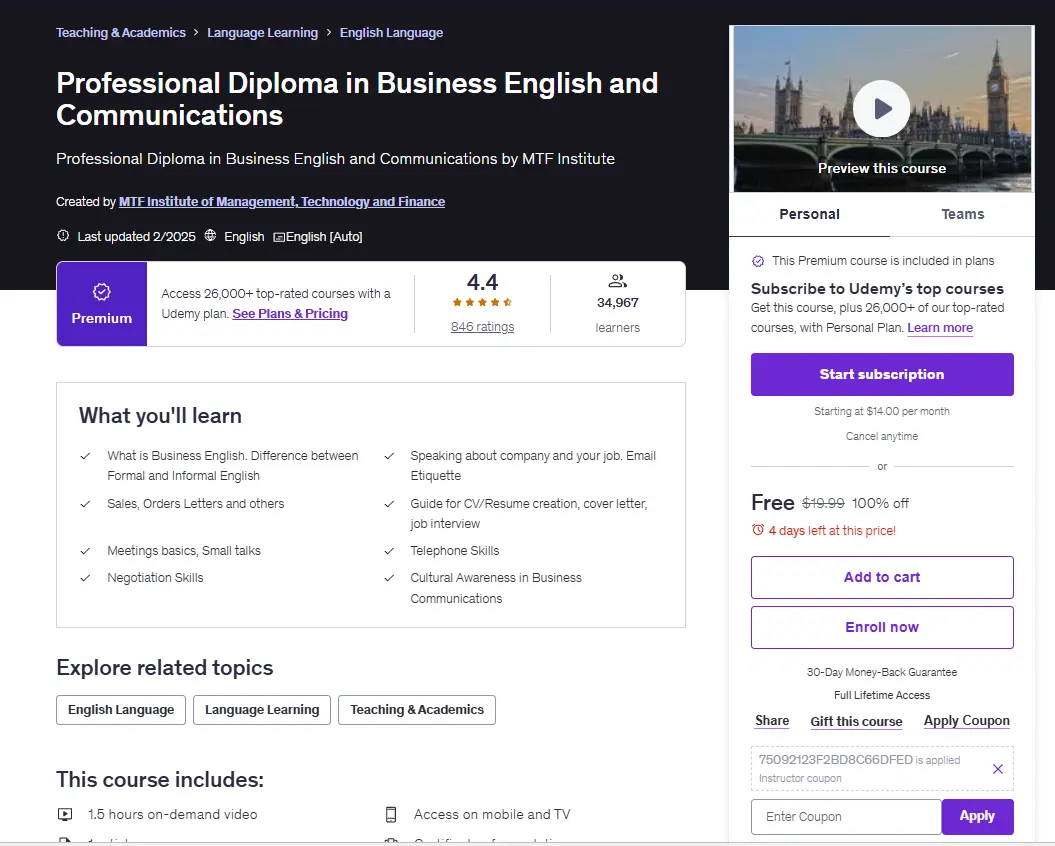Click checkmark beside Telephone Skills
Image resolution: width=1055 pixels, height=846 pixels.
(x=389, y=551)
